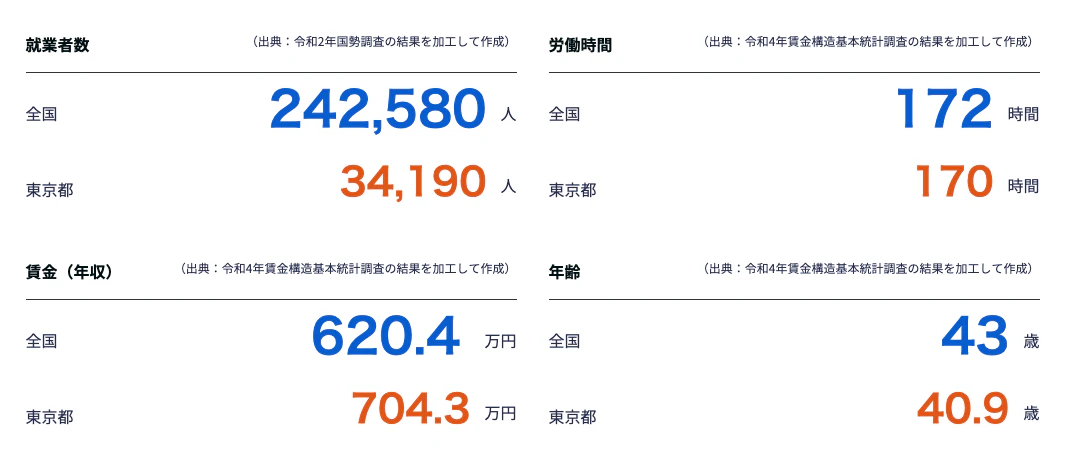Click the 就業者数 section heading

pos(58,45)
